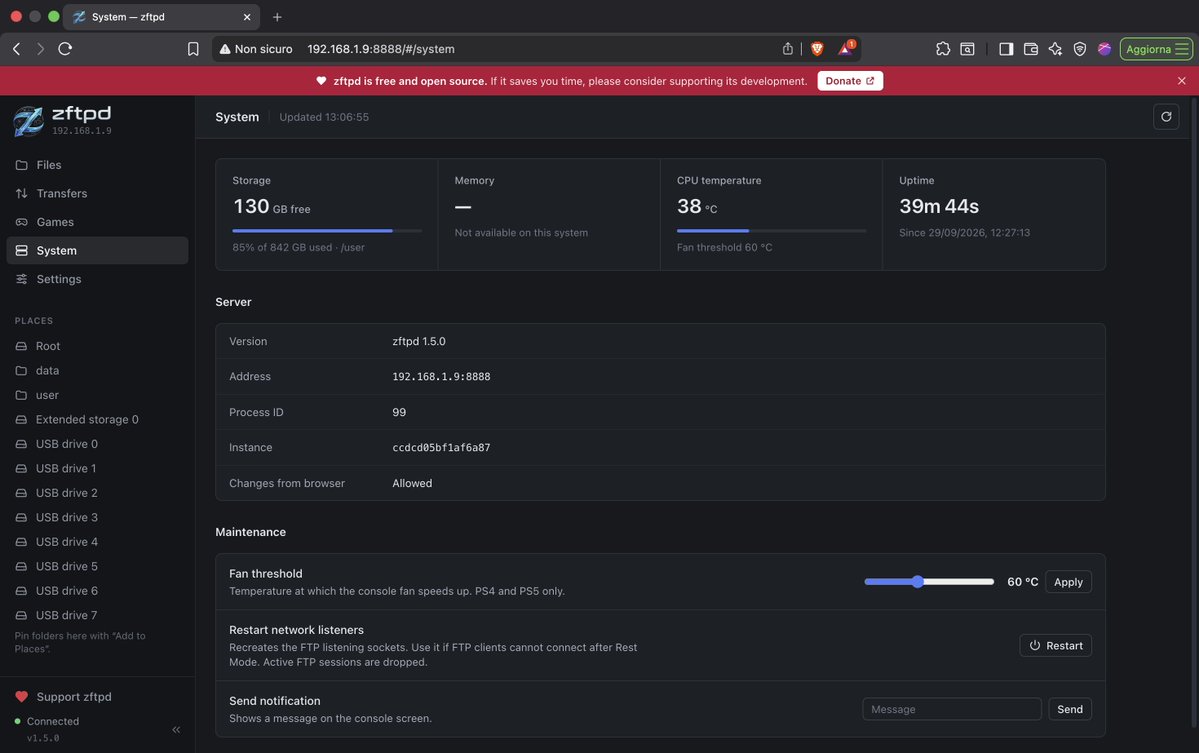Open the Brave Wallet icon
This screenshot has height=753, width=1199.
[1031, 49]
